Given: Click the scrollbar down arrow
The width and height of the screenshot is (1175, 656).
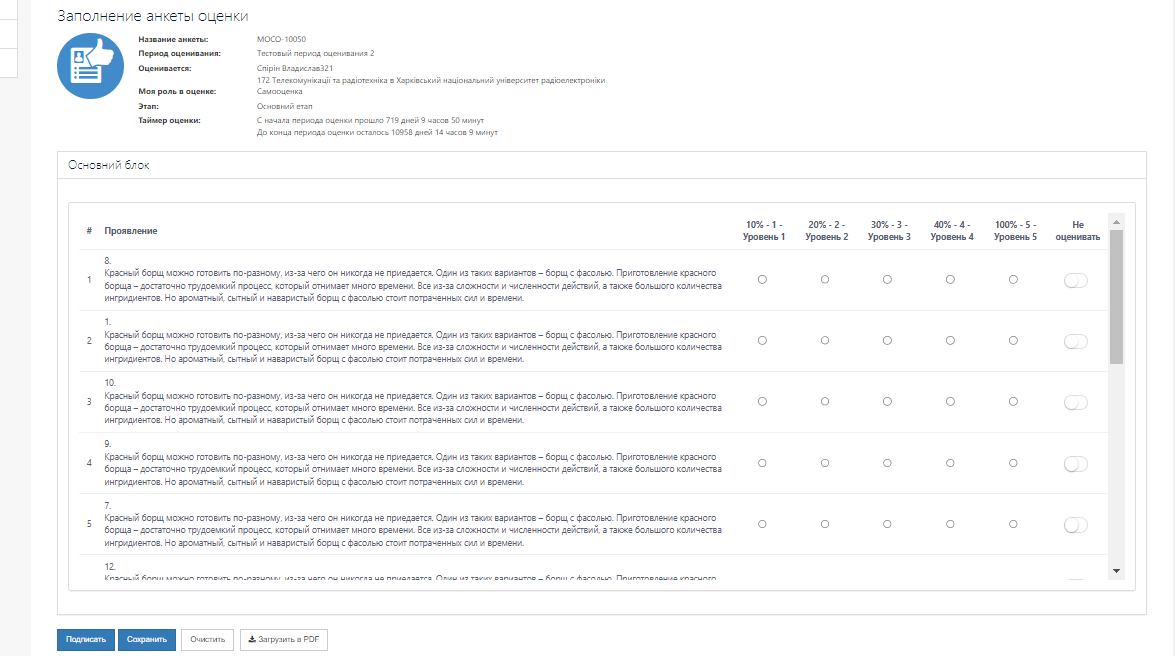Looking at the screenshot, I should (x=1116, y=571).
